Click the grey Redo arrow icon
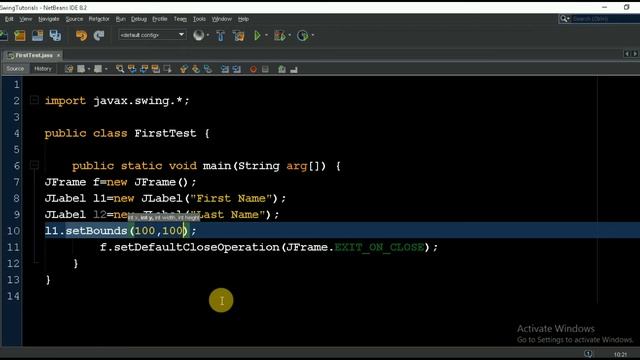This screenshot has height=360, width=640. tap(99, 36)
